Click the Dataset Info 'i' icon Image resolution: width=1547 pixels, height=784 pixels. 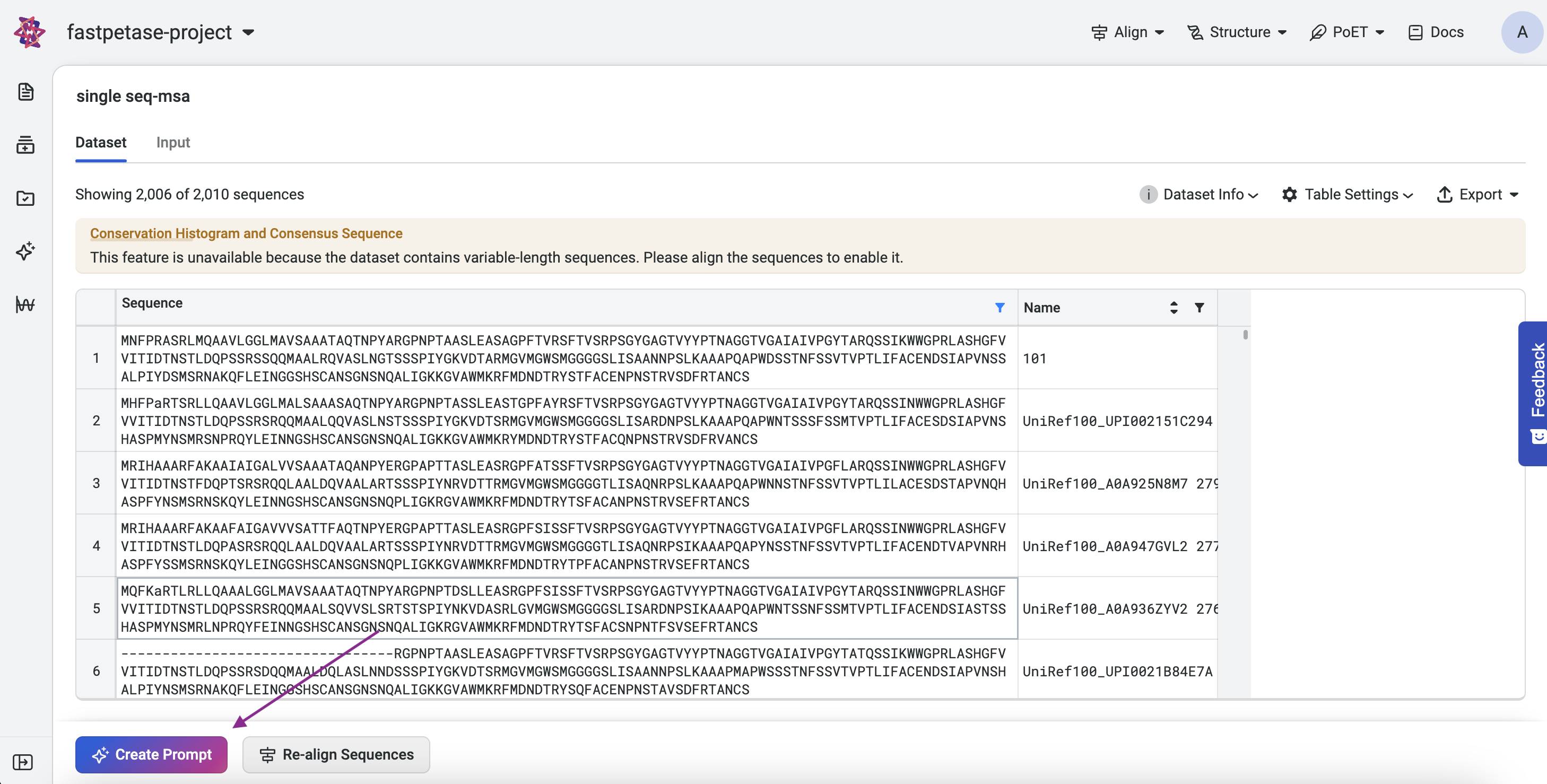point(1148,195)
